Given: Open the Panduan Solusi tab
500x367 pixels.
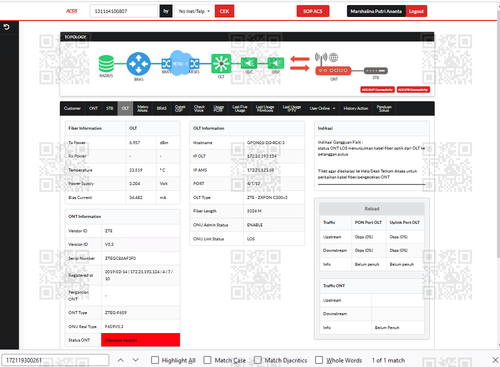Looking at the screenshot, I should pyautogui.click(x=384, y=108).
